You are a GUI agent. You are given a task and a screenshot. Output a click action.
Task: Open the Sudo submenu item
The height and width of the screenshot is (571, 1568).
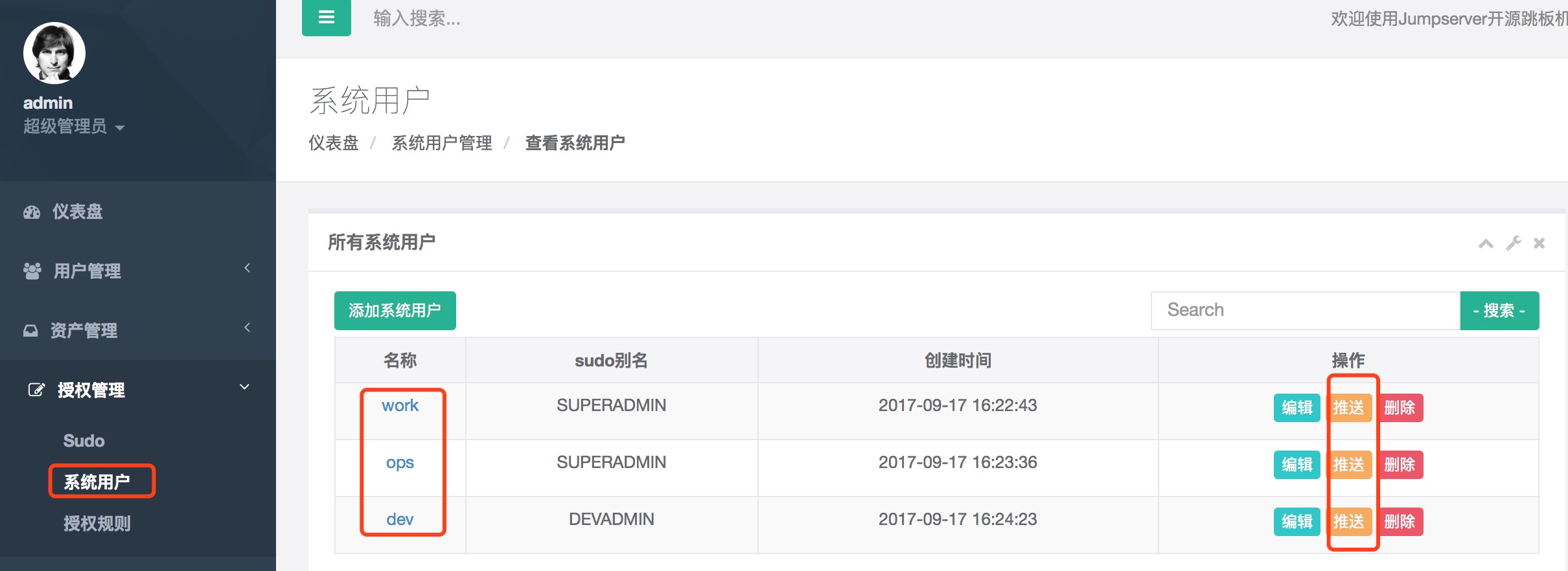point(84,441)
